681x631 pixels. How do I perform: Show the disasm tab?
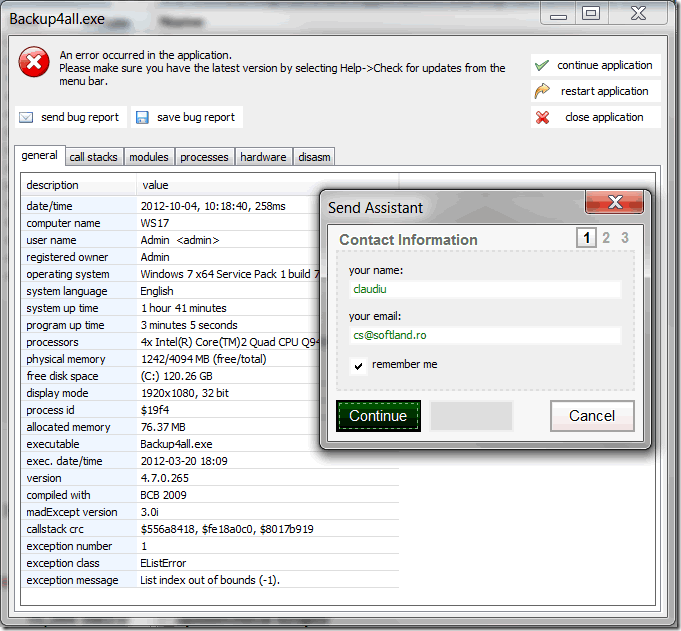pos(314,157)
